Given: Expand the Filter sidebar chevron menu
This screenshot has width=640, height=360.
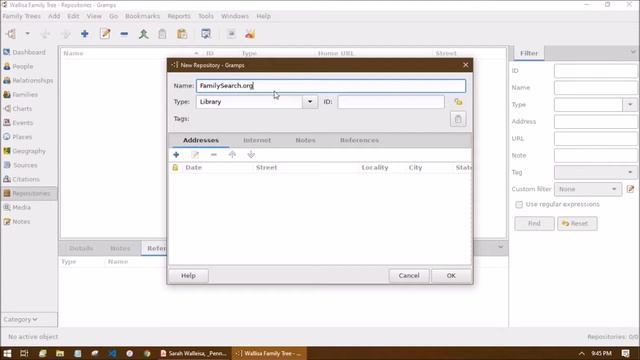Looking at the screenshot, I should coord(633,52).
